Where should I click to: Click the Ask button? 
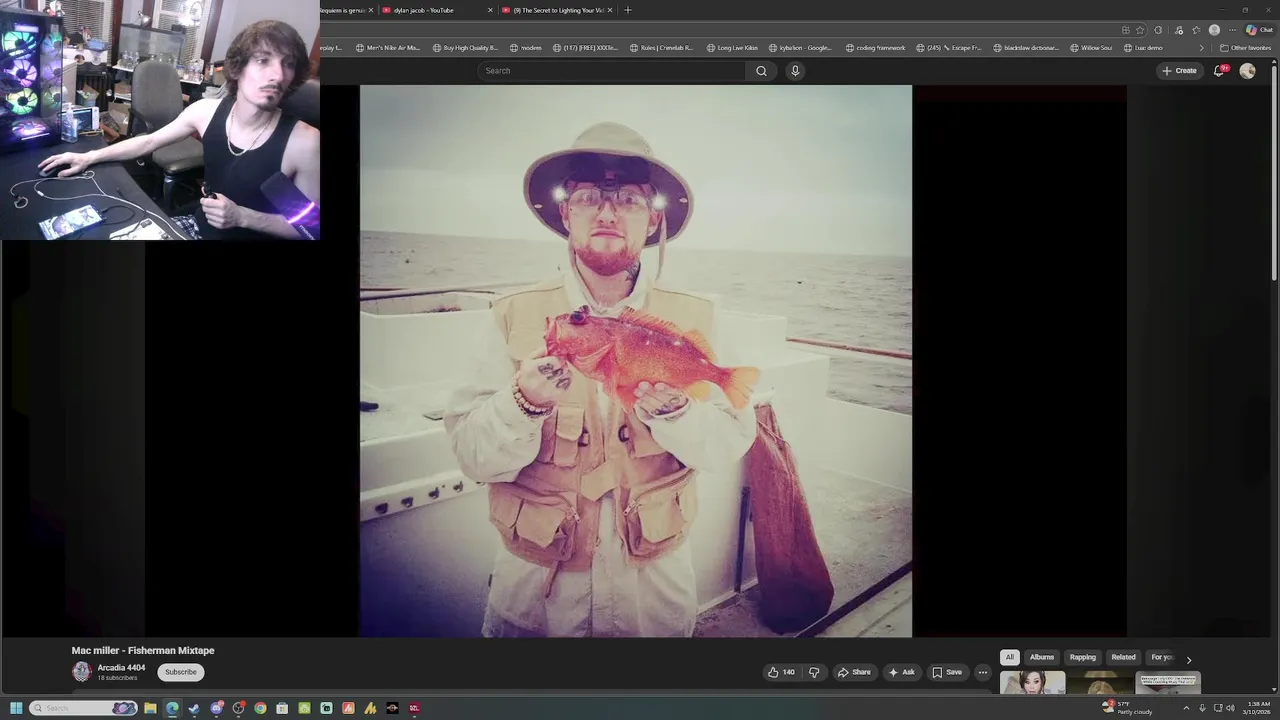coord(902,672)
